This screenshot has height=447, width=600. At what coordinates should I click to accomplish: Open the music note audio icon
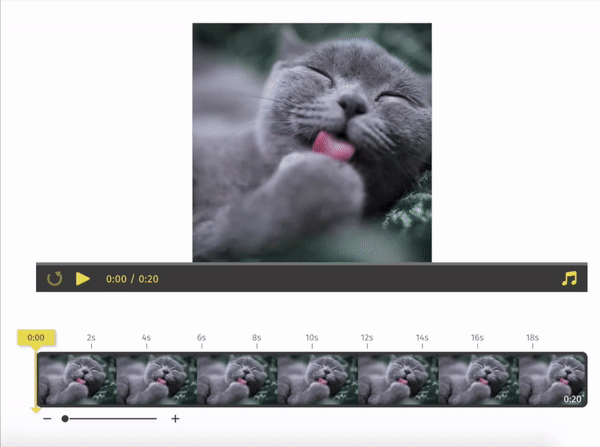coord(569,279)
